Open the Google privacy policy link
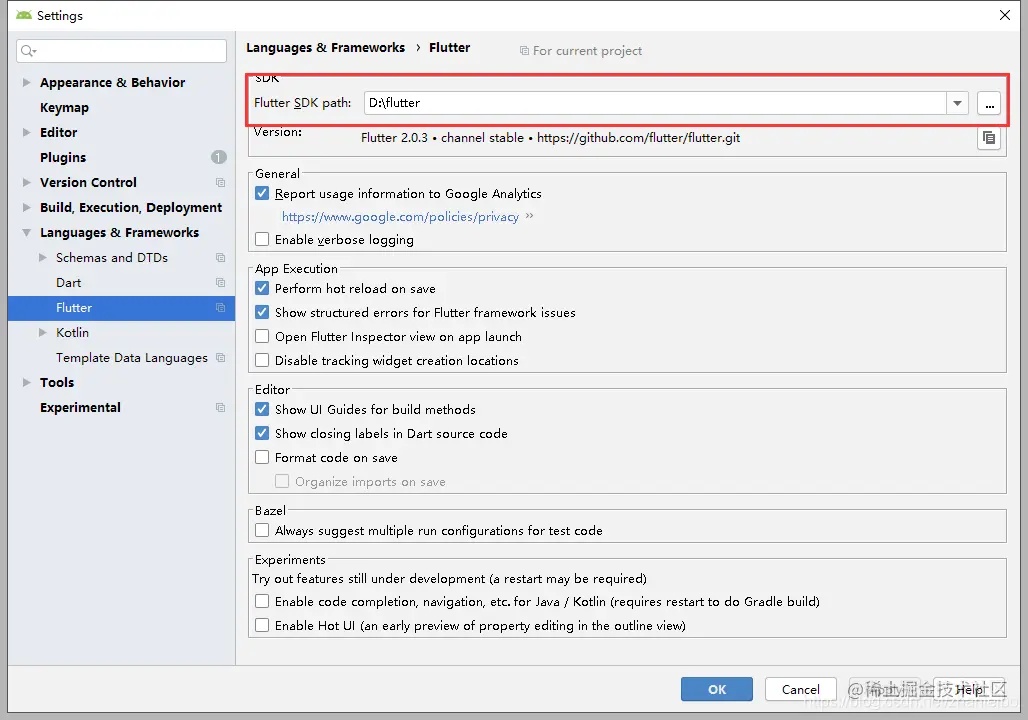1028x720 pixels. [x=400, y=217]
